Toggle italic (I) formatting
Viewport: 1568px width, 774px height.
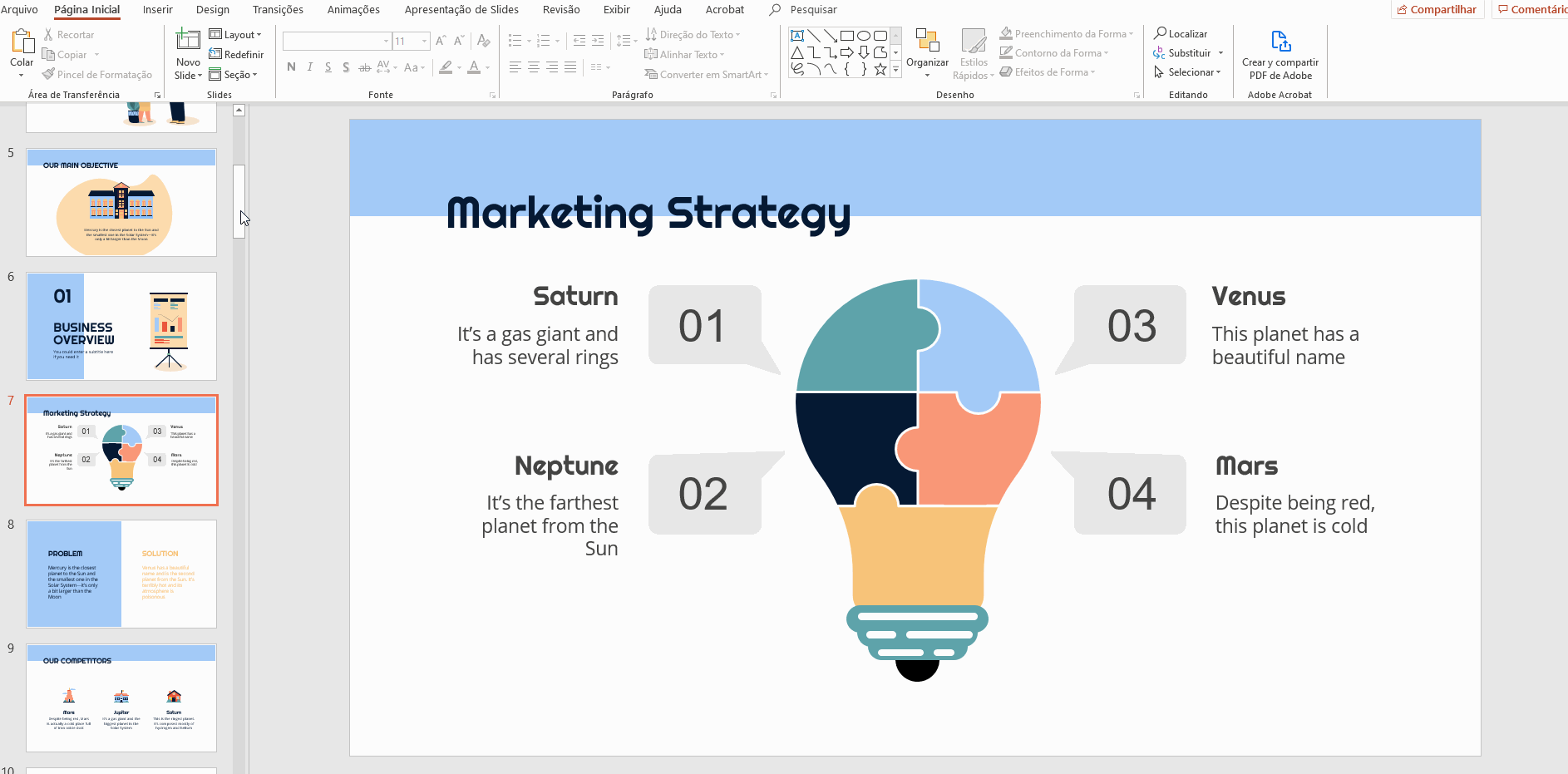pos(309,67)
